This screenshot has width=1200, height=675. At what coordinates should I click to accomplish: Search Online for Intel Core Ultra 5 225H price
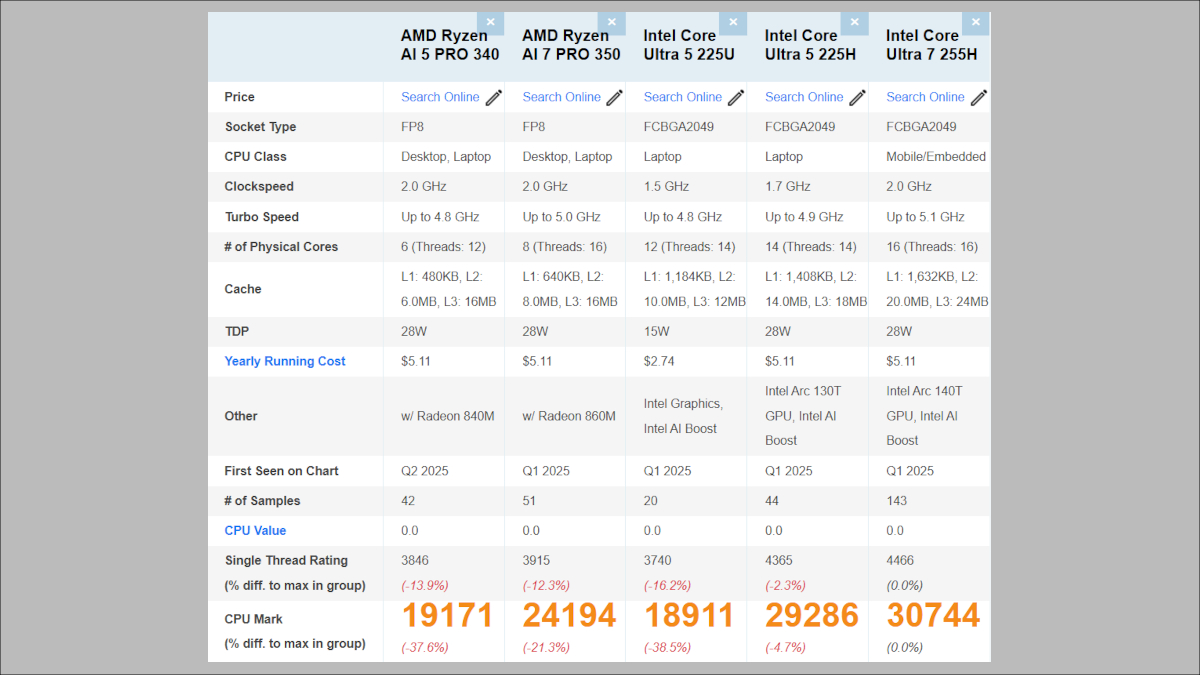point(802,97)
